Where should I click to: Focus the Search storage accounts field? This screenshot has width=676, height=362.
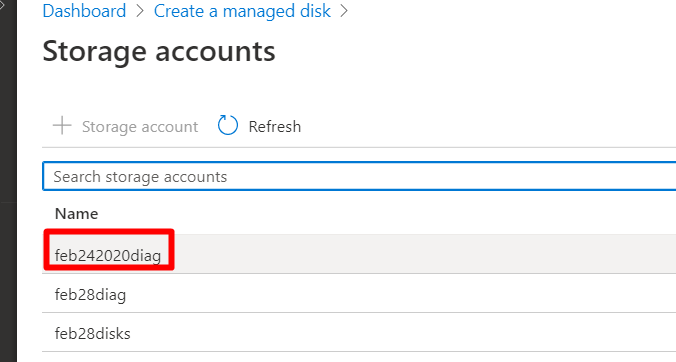pos(359,176)
